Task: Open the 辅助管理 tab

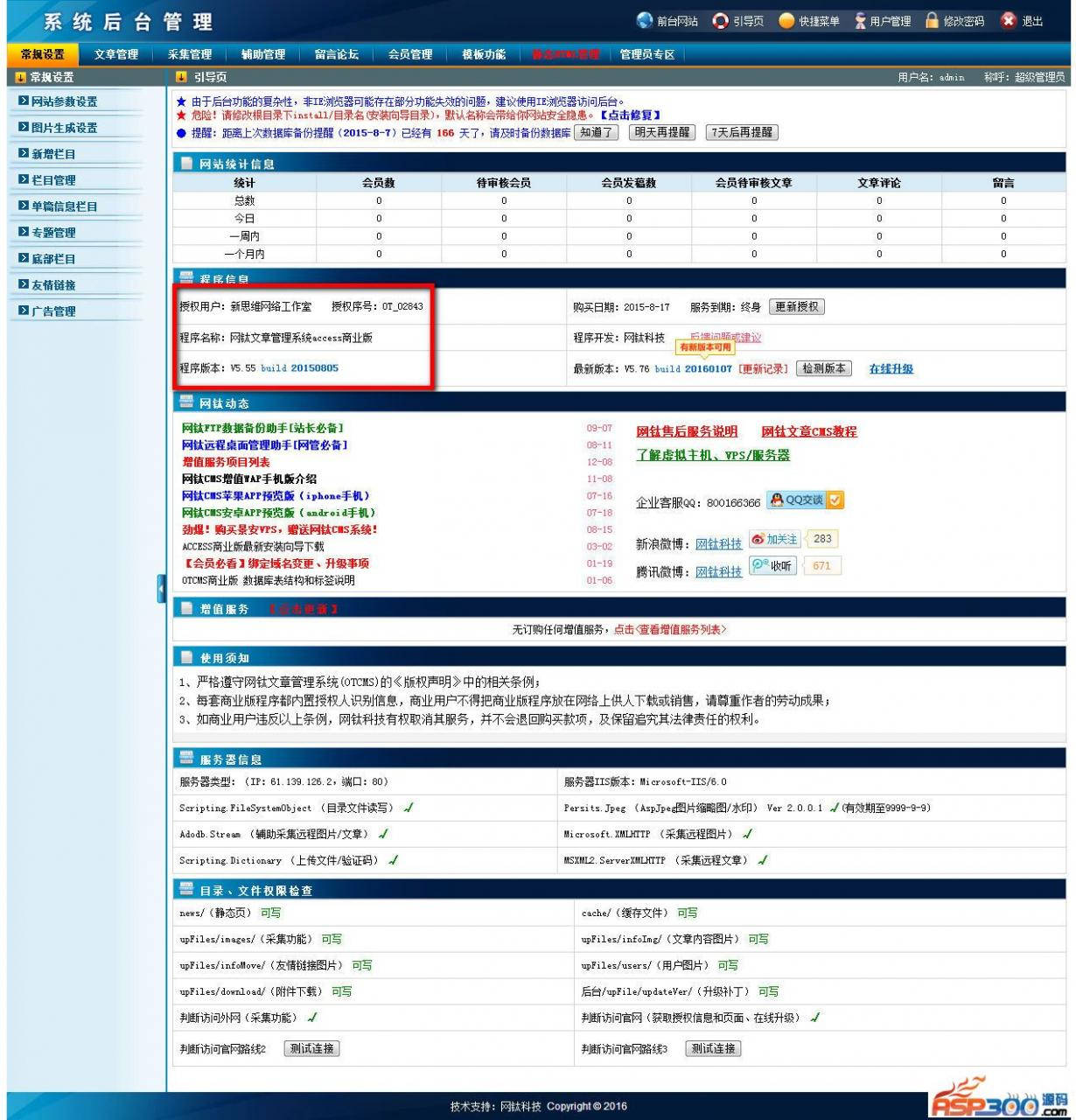Action: (263, 54)
